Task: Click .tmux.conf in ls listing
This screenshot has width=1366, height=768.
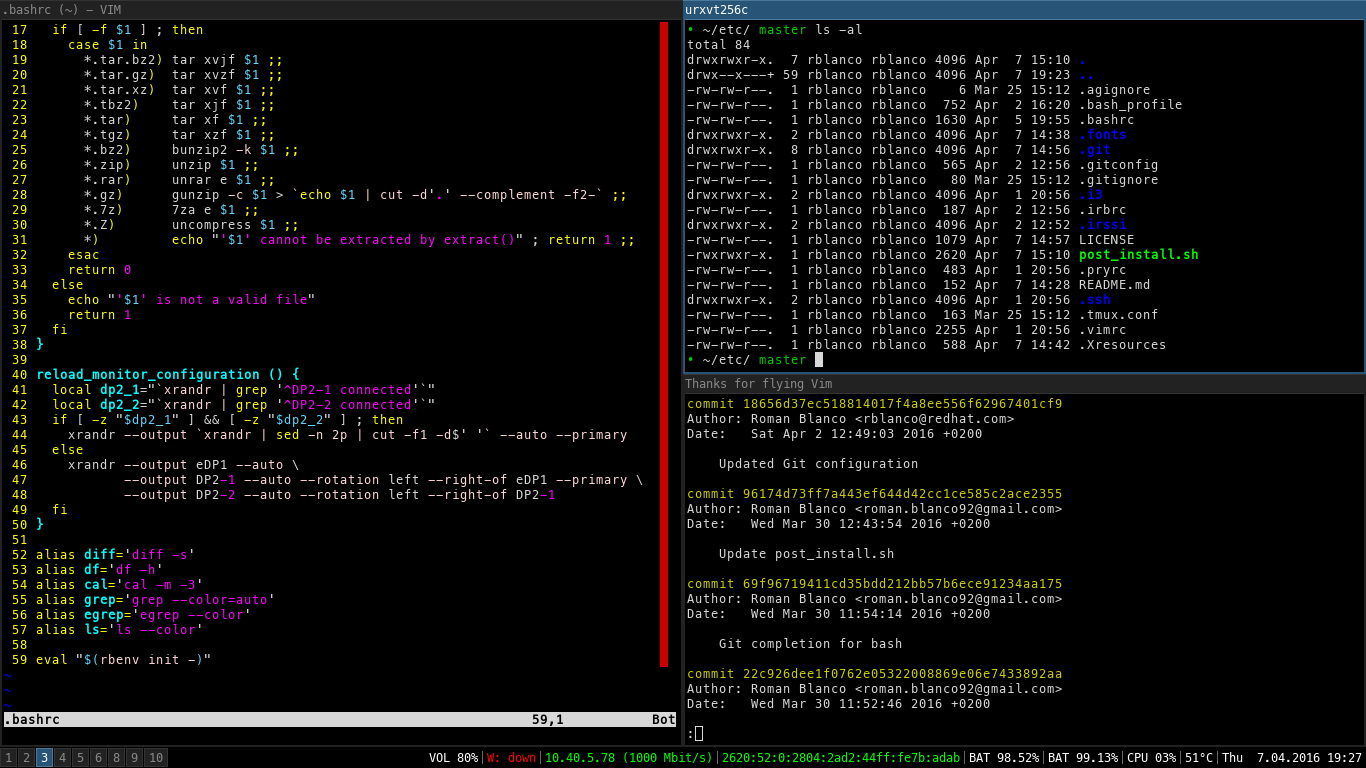Action: [x=1119, y=315]
